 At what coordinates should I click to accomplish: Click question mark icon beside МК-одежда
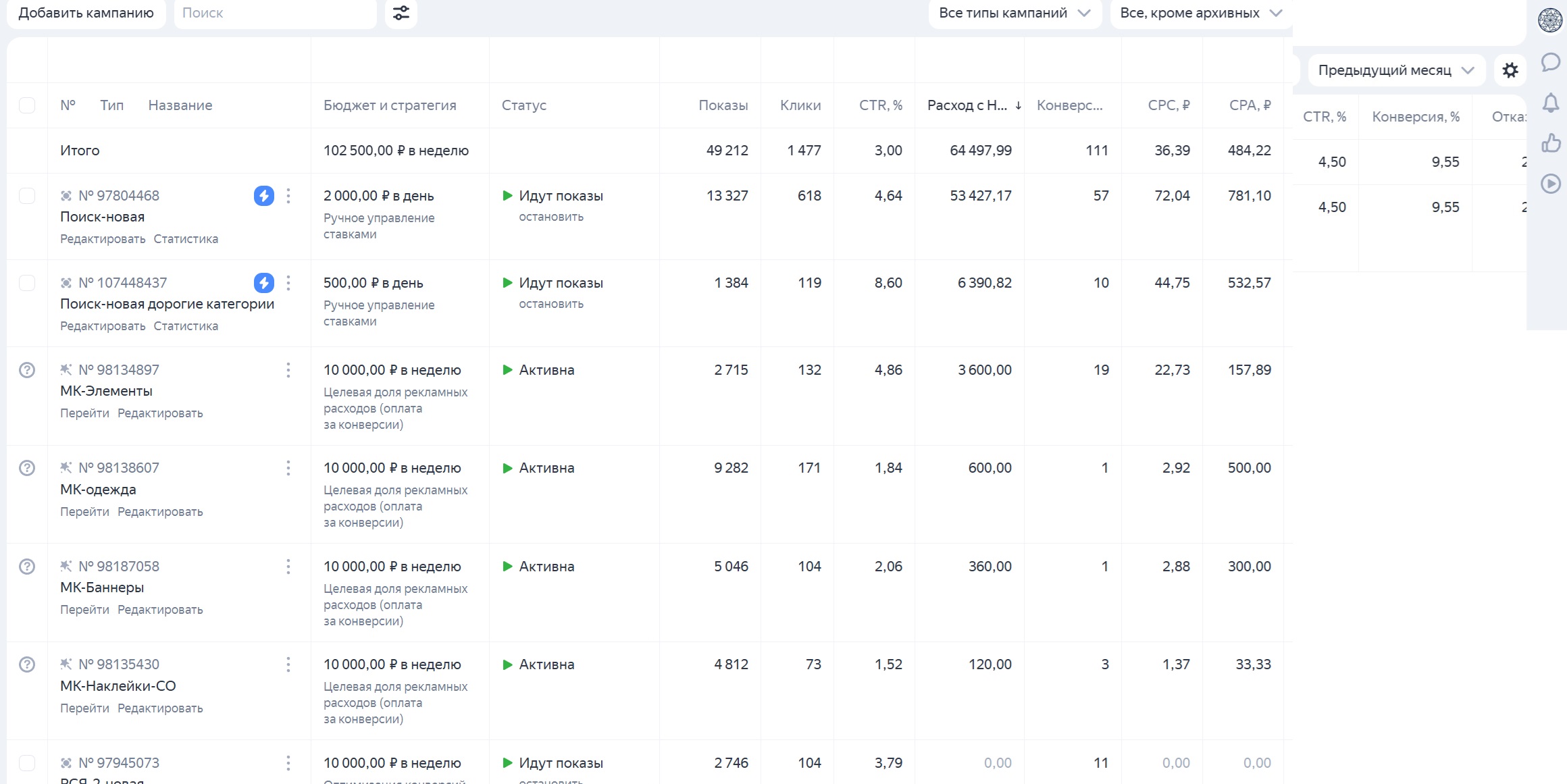pyautogui.click(x=27, y=468)
